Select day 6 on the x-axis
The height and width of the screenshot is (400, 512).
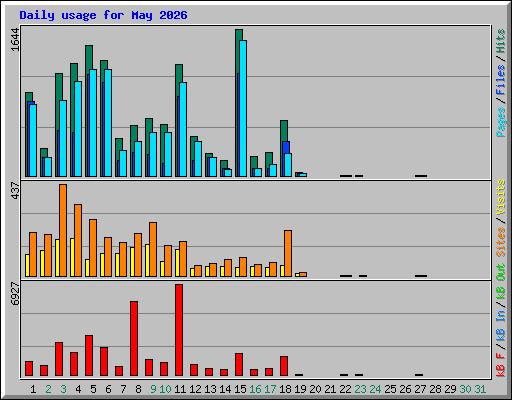108,389
